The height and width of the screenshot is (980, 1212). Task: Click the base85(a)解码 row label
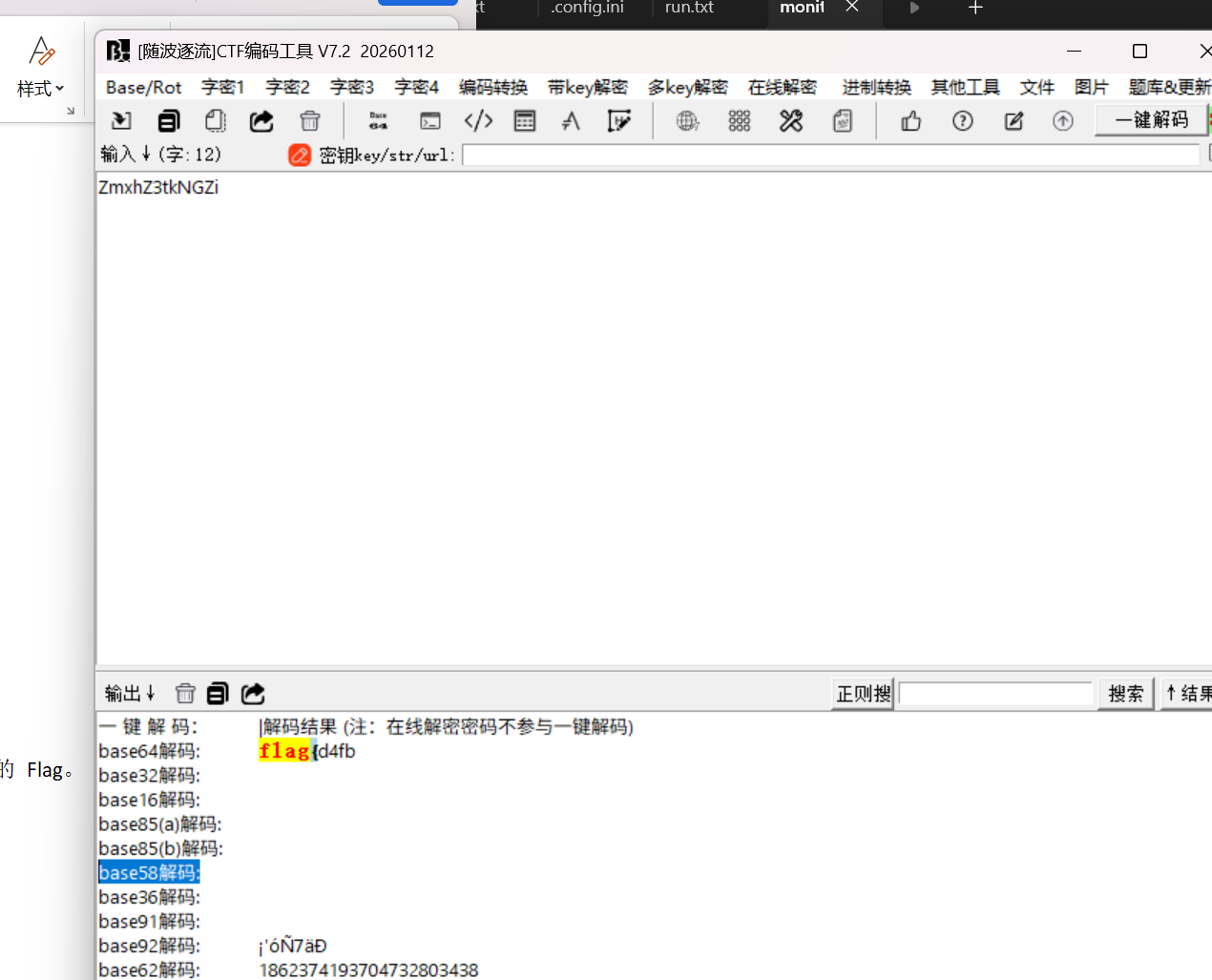[160, 824]
